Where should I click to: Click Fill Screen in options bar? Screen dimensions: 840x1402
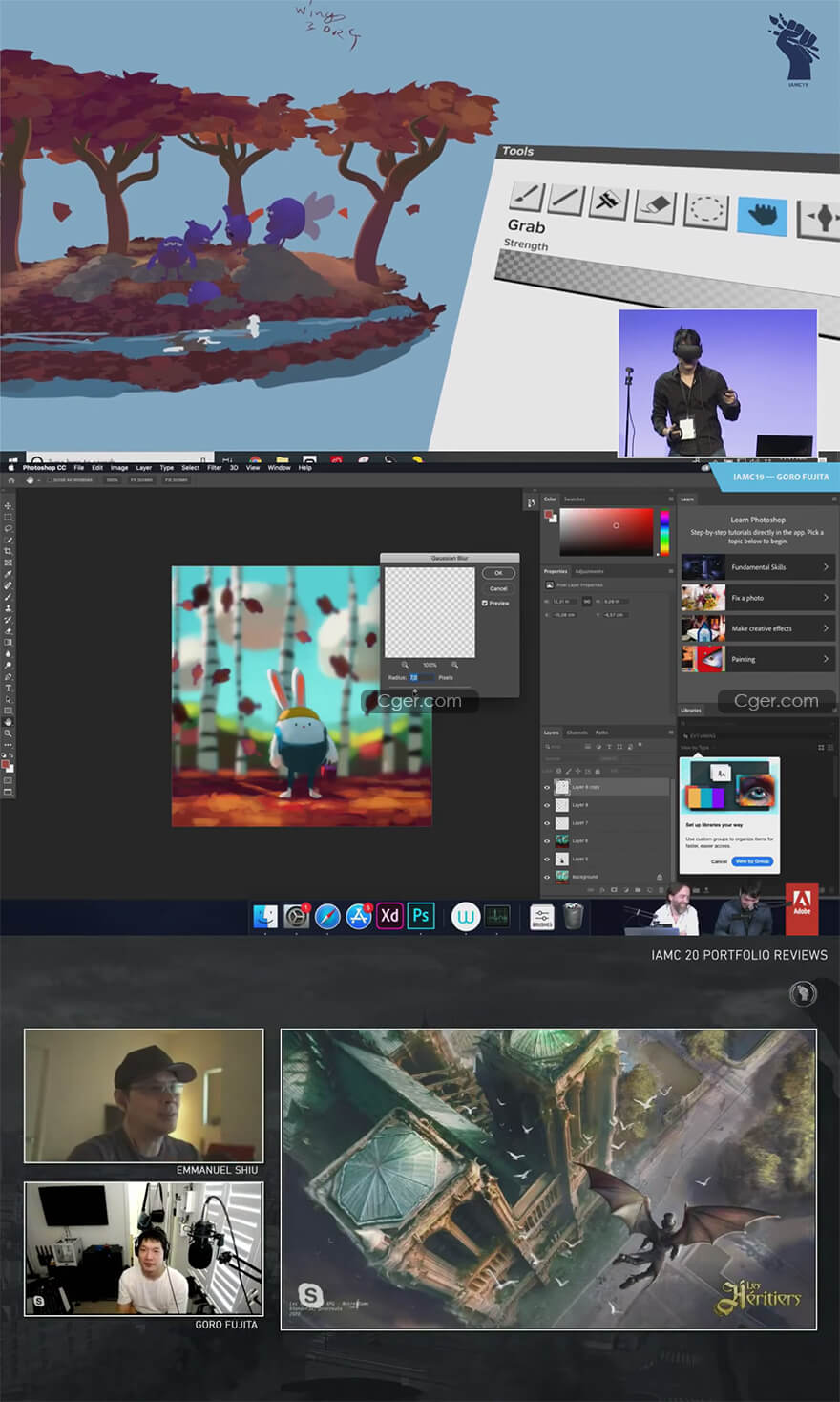point(176,480)
